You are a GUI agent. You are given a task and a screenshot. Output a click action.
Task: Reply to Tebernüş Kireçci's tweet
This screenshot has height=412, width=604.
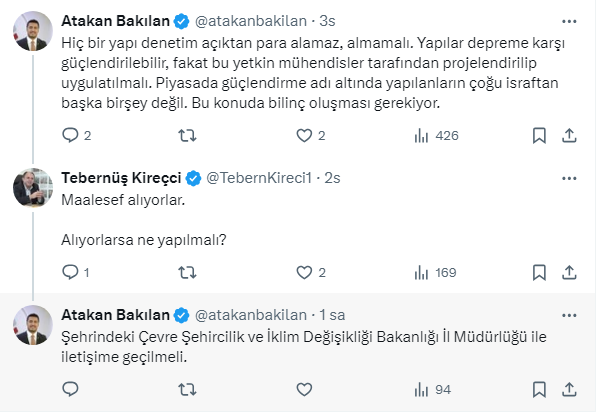pos(69,271)
